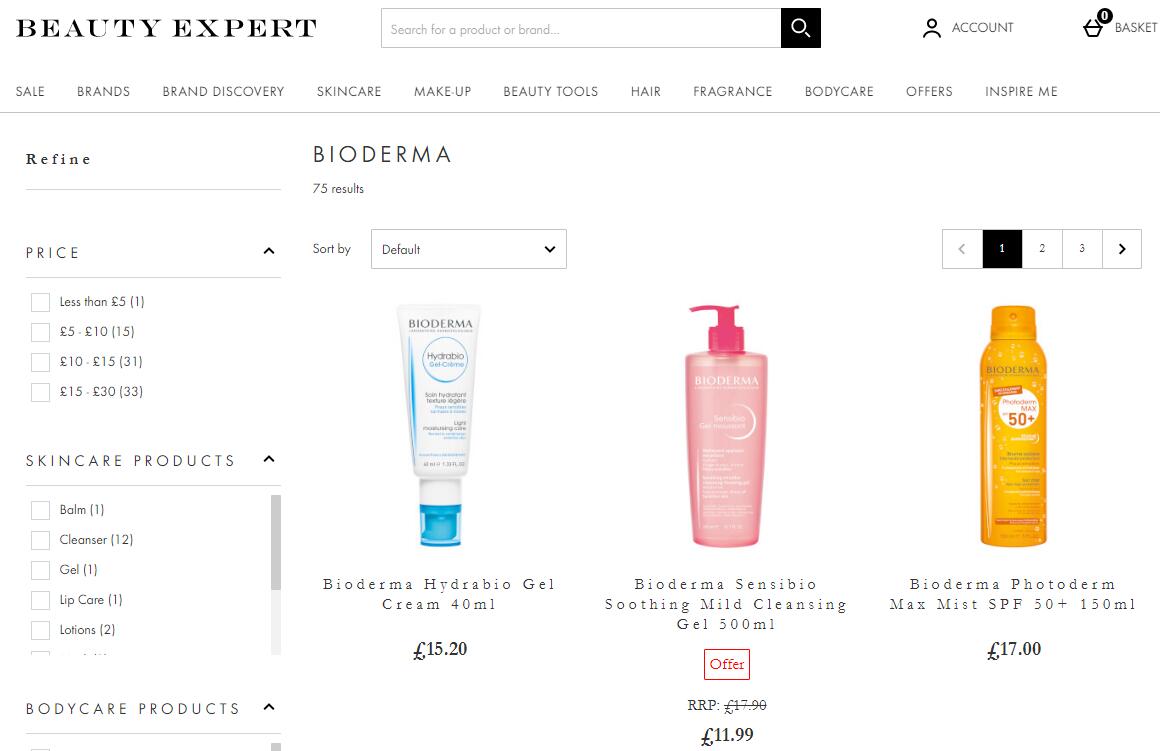Click the Beauty Expert logo
The width and height of the screenshot is (1160, 751).
[166, 28]
